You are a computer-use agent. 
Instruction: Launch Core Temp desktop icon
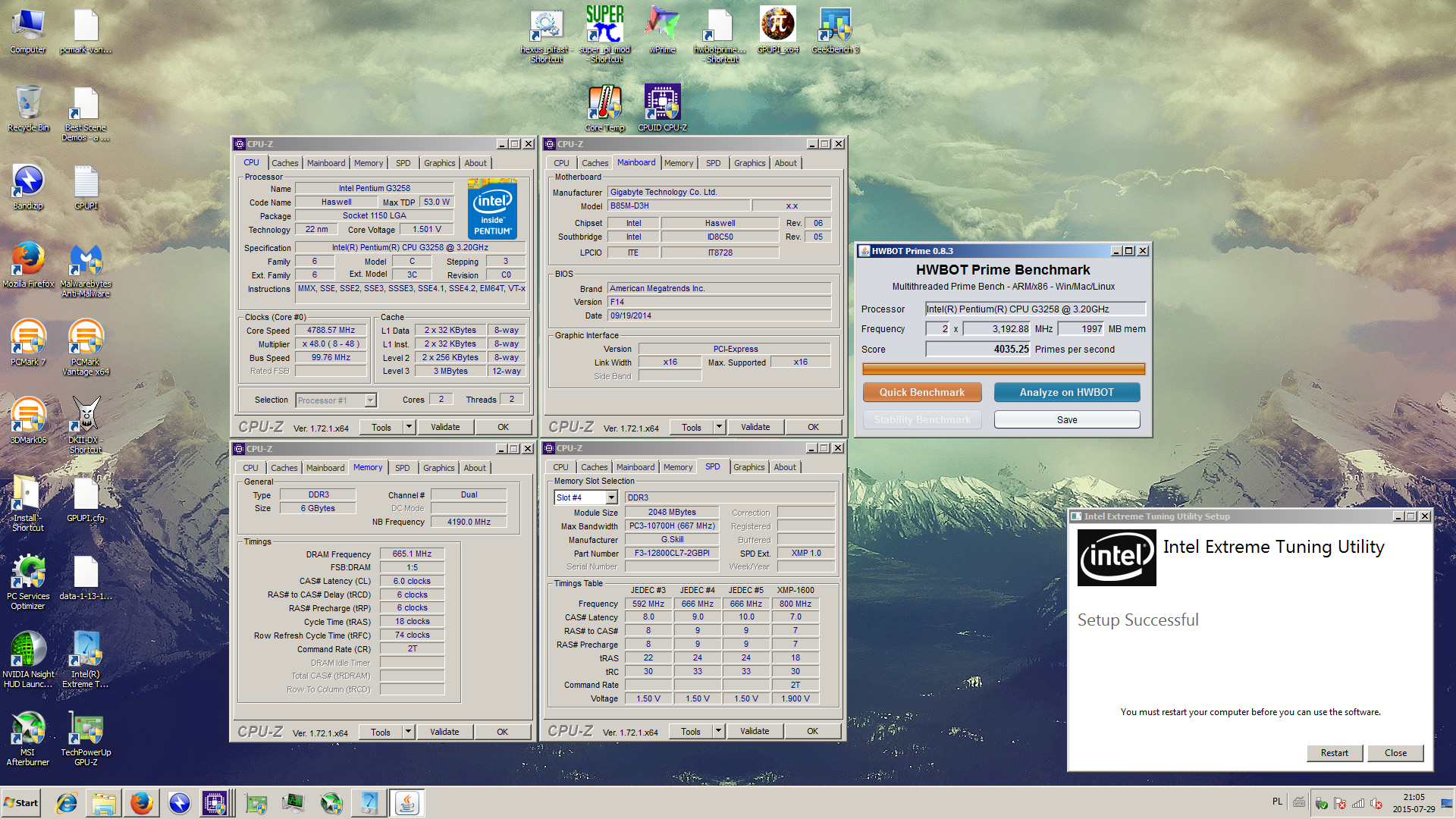[604, 108]
